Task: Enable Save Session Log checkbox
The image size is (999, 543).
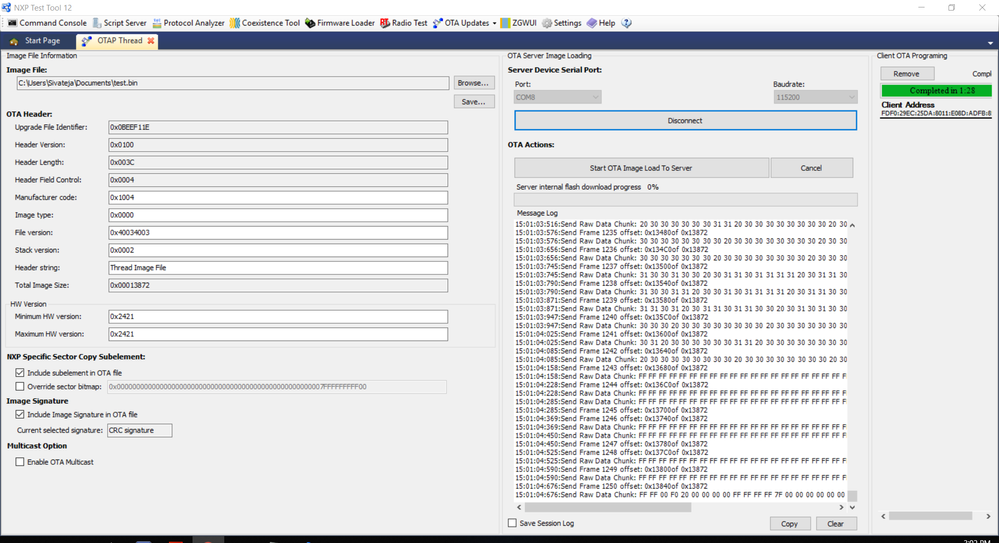Action: [x=512, y=523]
